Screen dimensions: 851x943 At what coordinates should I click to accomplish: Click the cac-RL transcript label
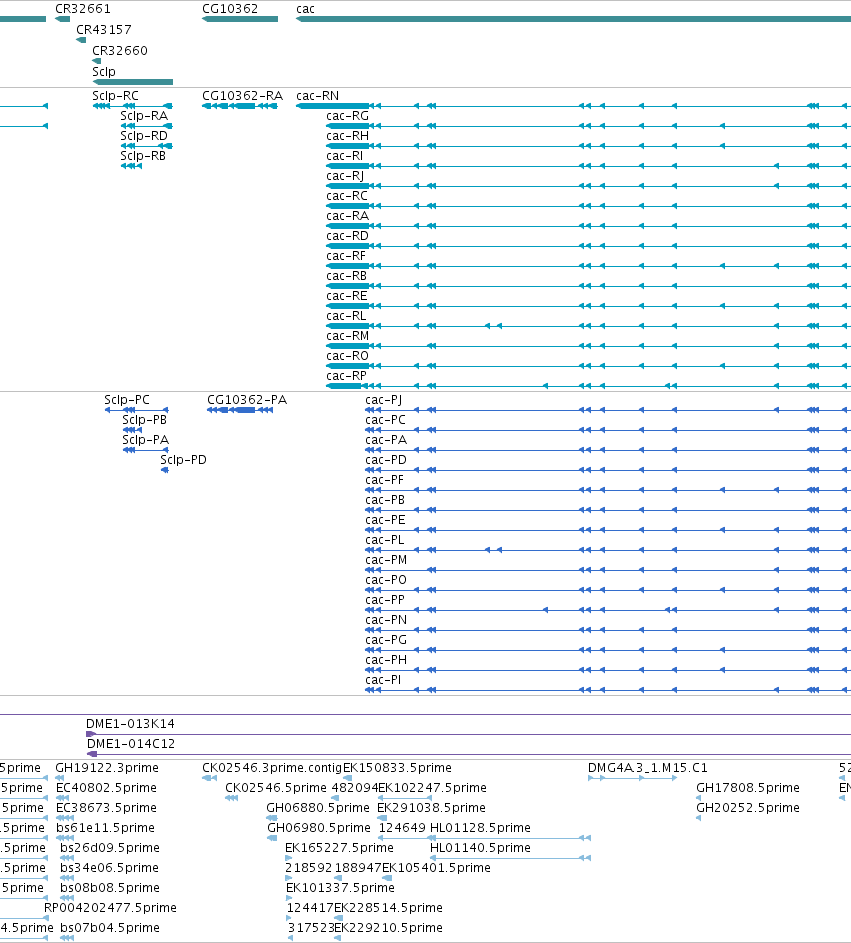point(346,316)
